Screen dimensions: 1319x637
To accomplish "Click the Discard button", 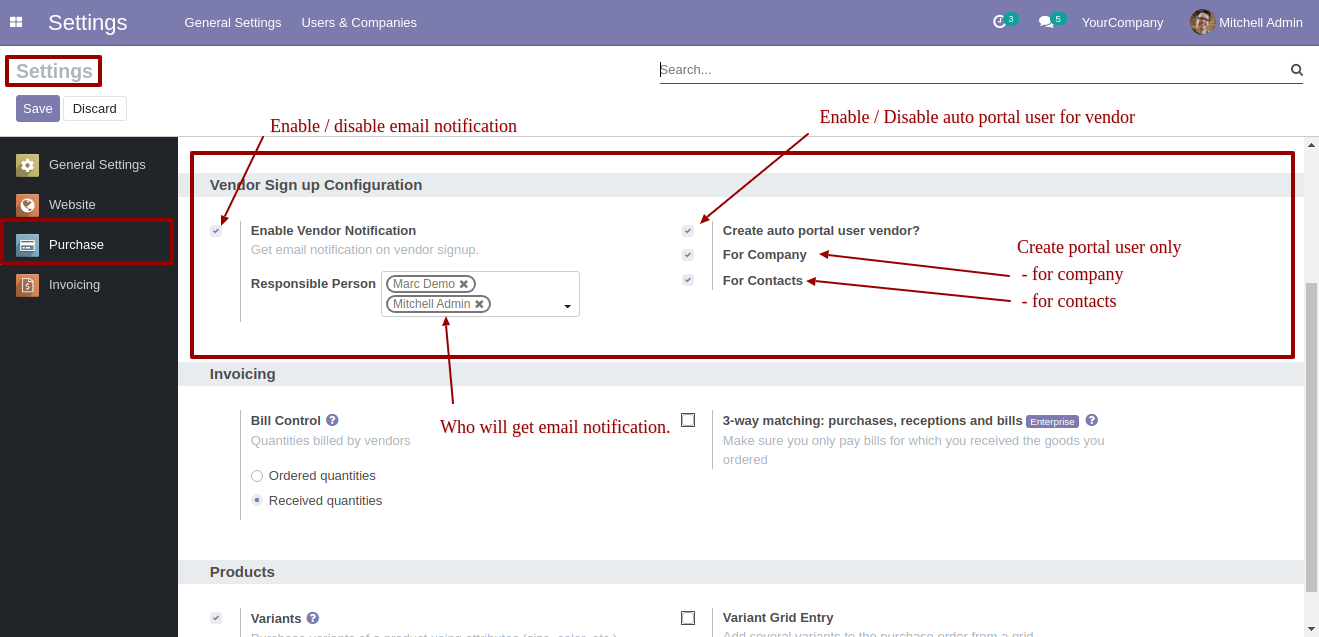I will pos(95,108).
